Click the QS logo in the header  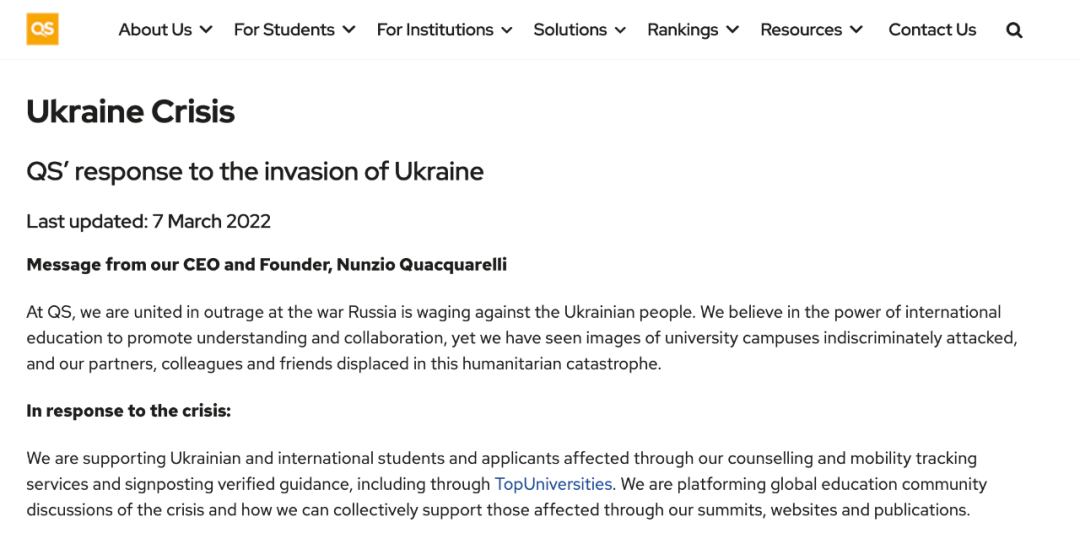pos(42,29)
